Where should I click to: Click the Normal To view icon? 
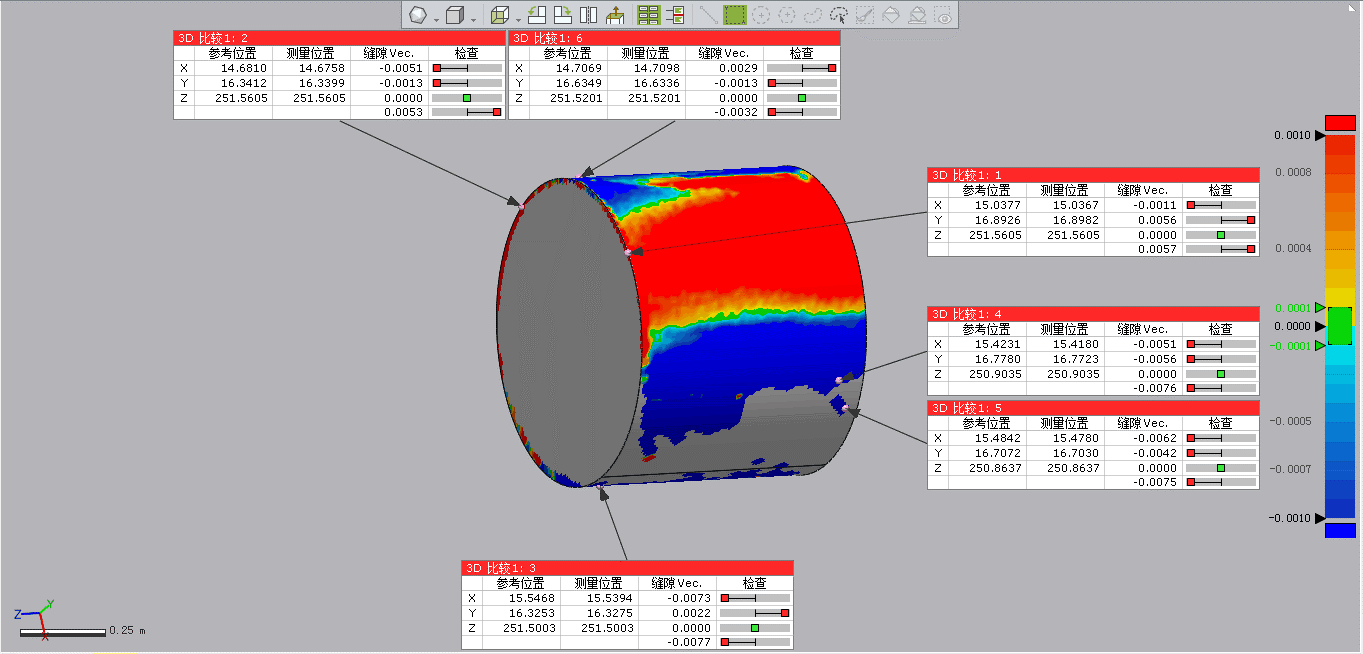(615, 15)
